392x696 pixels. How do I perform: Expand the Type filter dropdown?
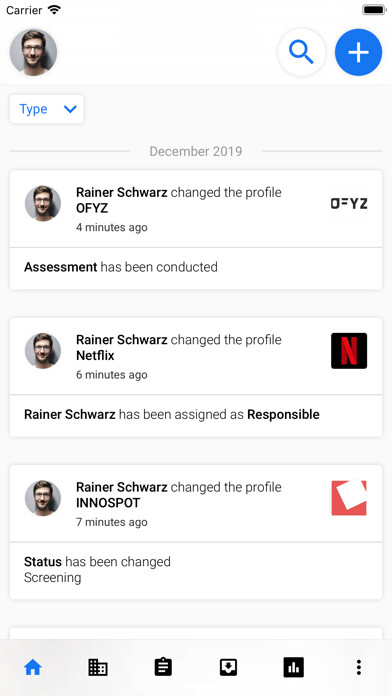tap(47, 109)
